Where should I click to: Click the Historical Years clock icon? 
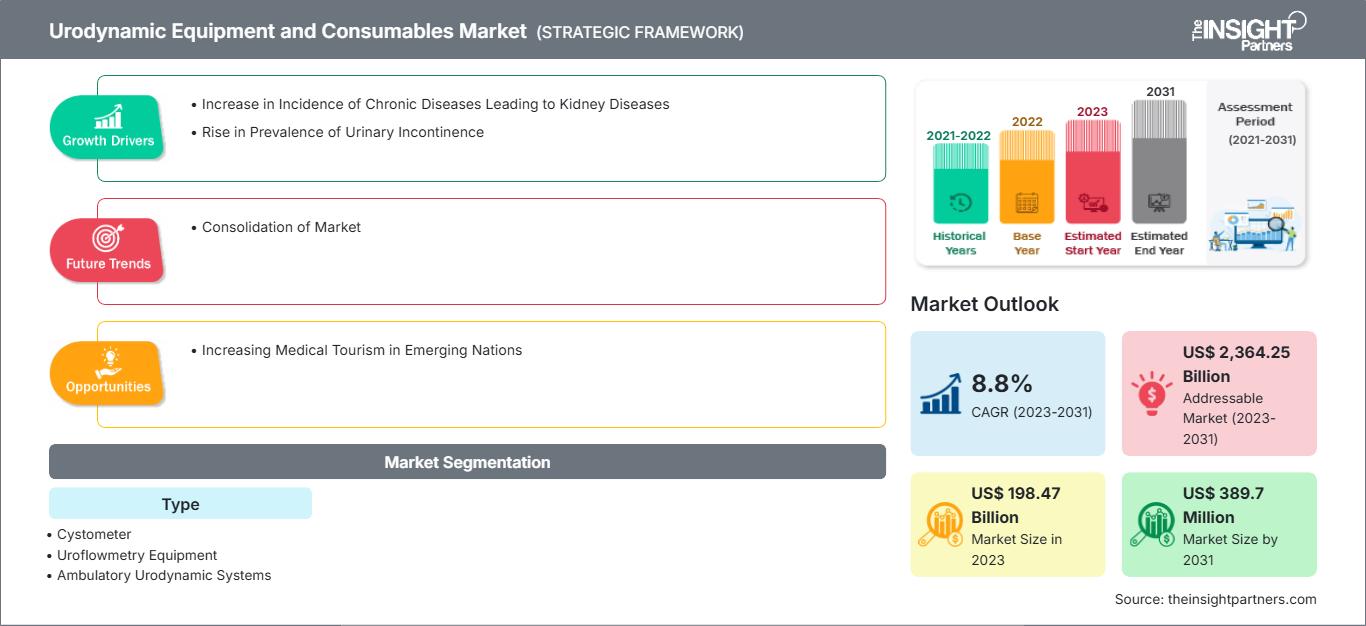coord(959,203)
